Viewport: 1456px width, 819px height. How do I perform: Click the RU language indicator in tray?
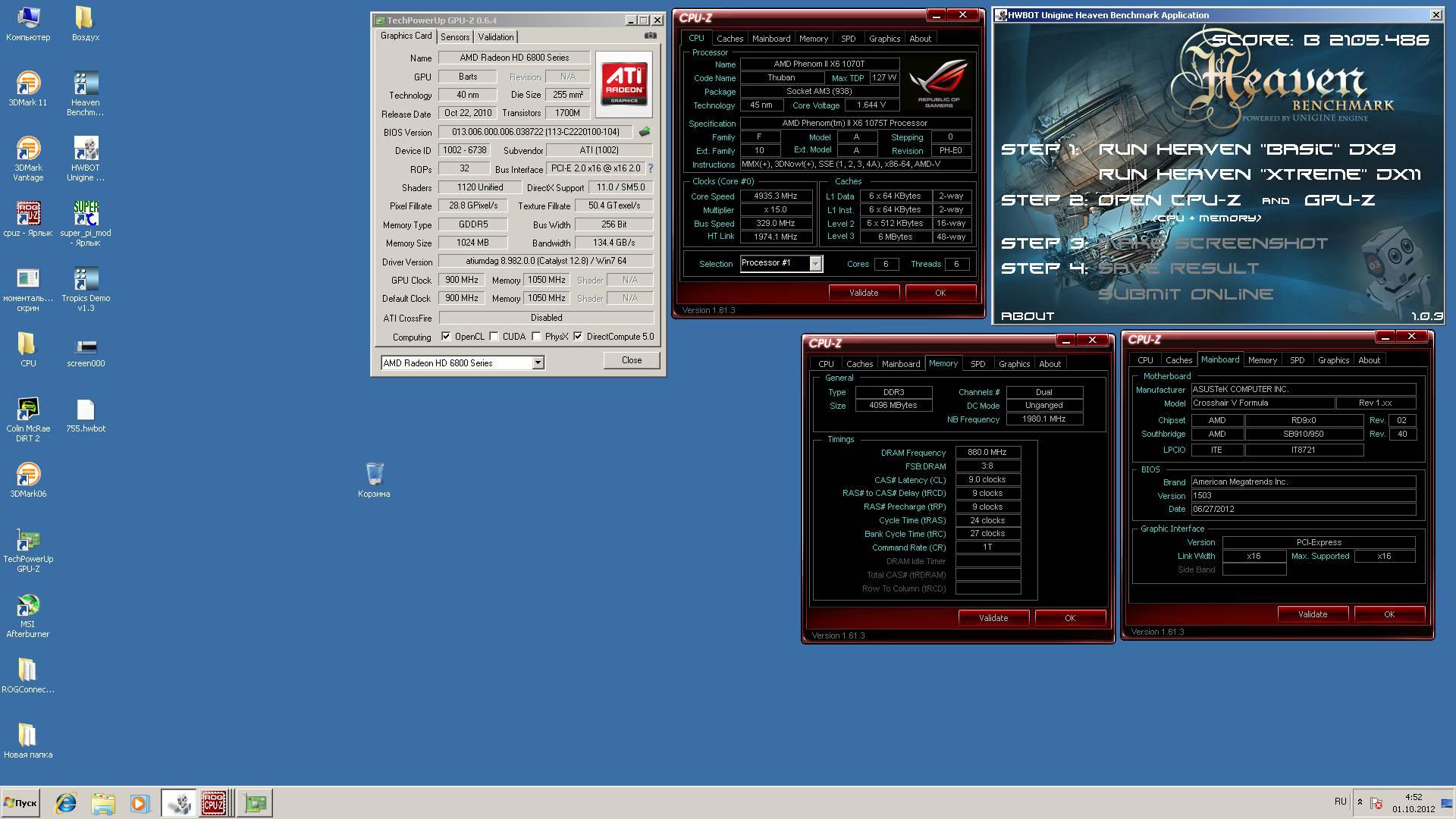(1340, 802)
